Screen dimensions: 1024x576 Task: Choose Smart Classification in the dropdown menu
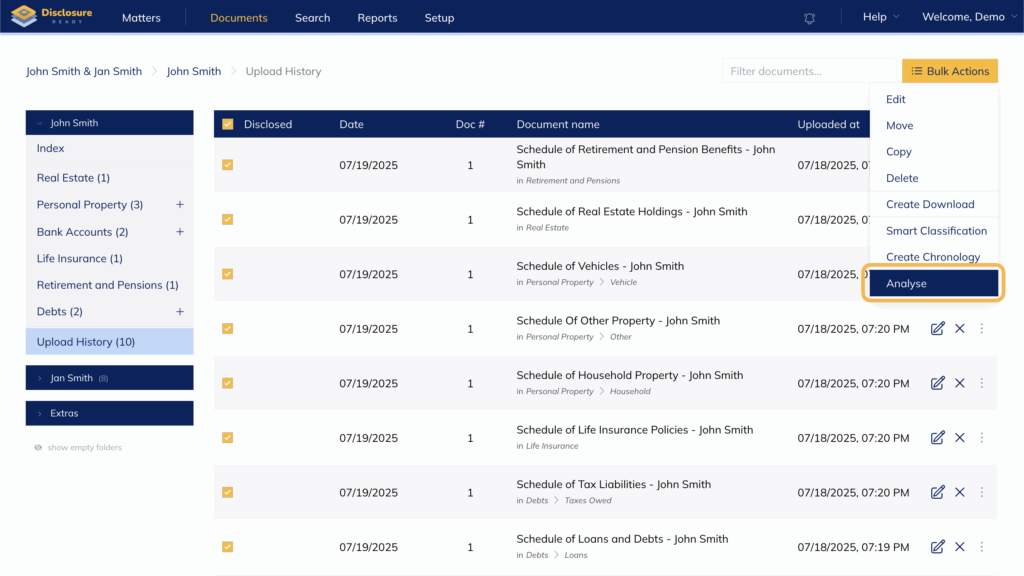(x=936, y=231)
